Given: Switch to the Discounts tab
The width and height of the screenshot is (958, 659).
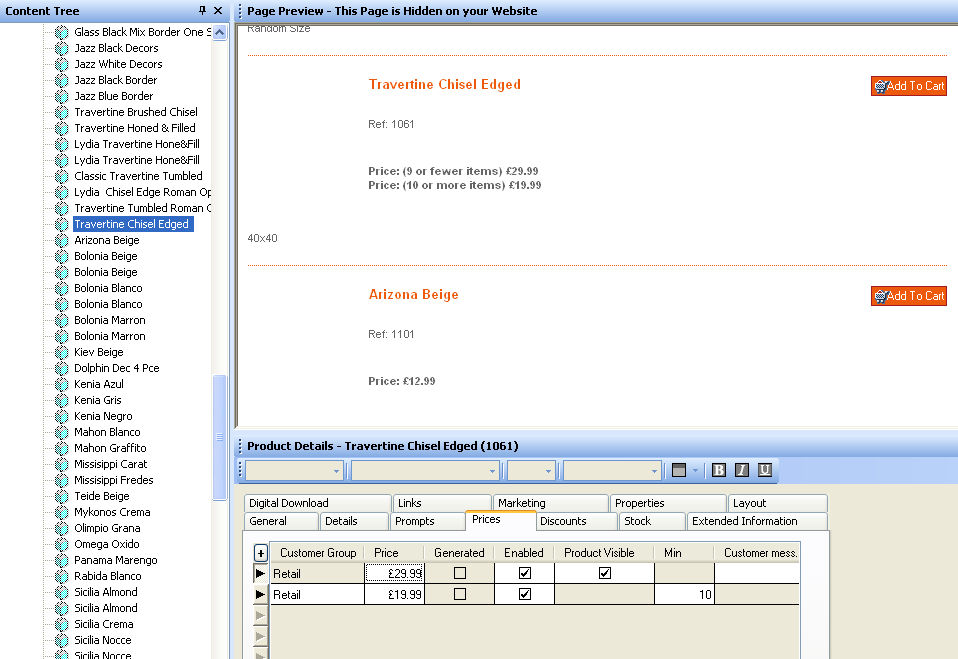Looking at the screenshot, I should click(563, 521).
